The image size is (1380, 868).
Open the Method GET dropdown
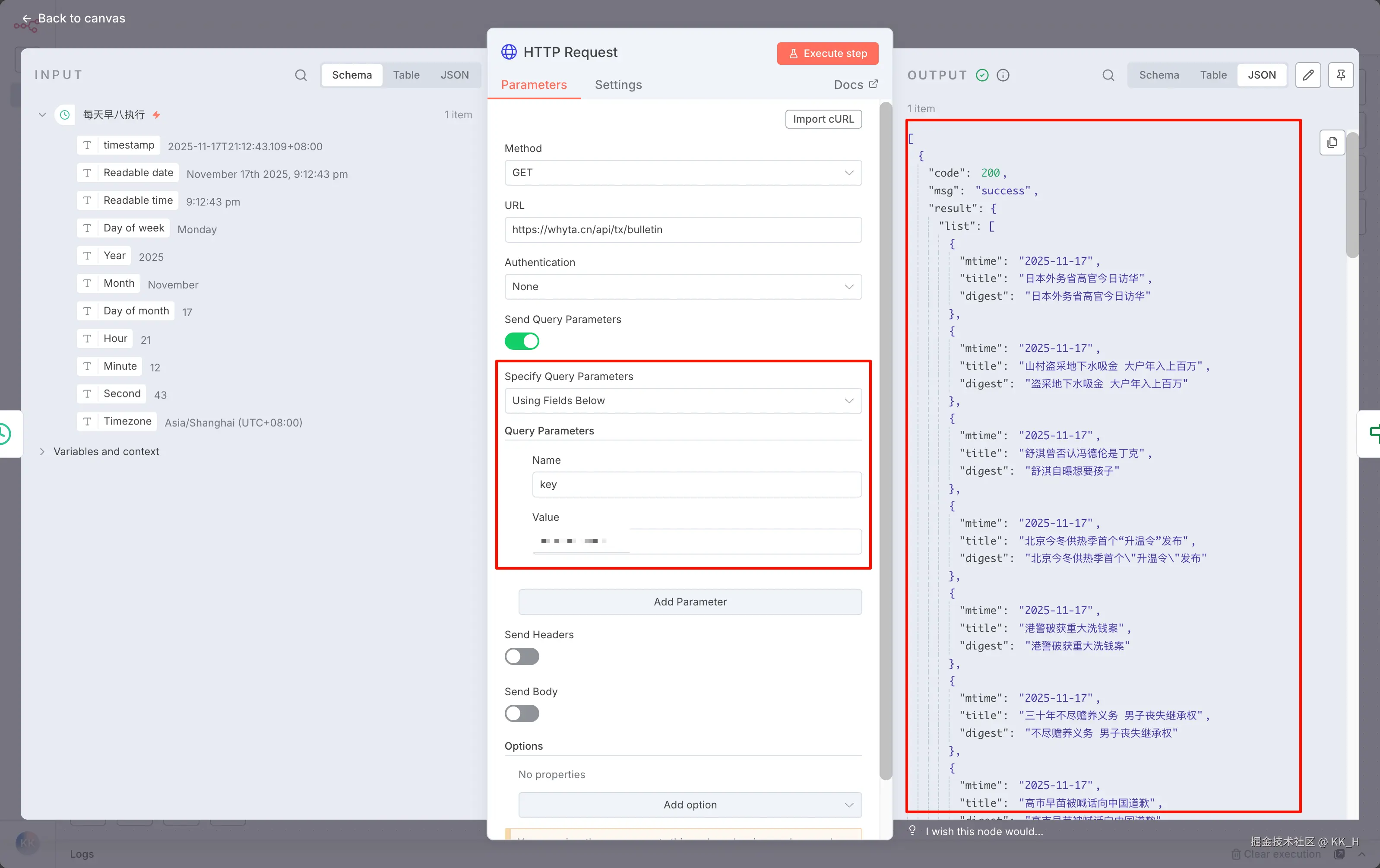point(683,173)
